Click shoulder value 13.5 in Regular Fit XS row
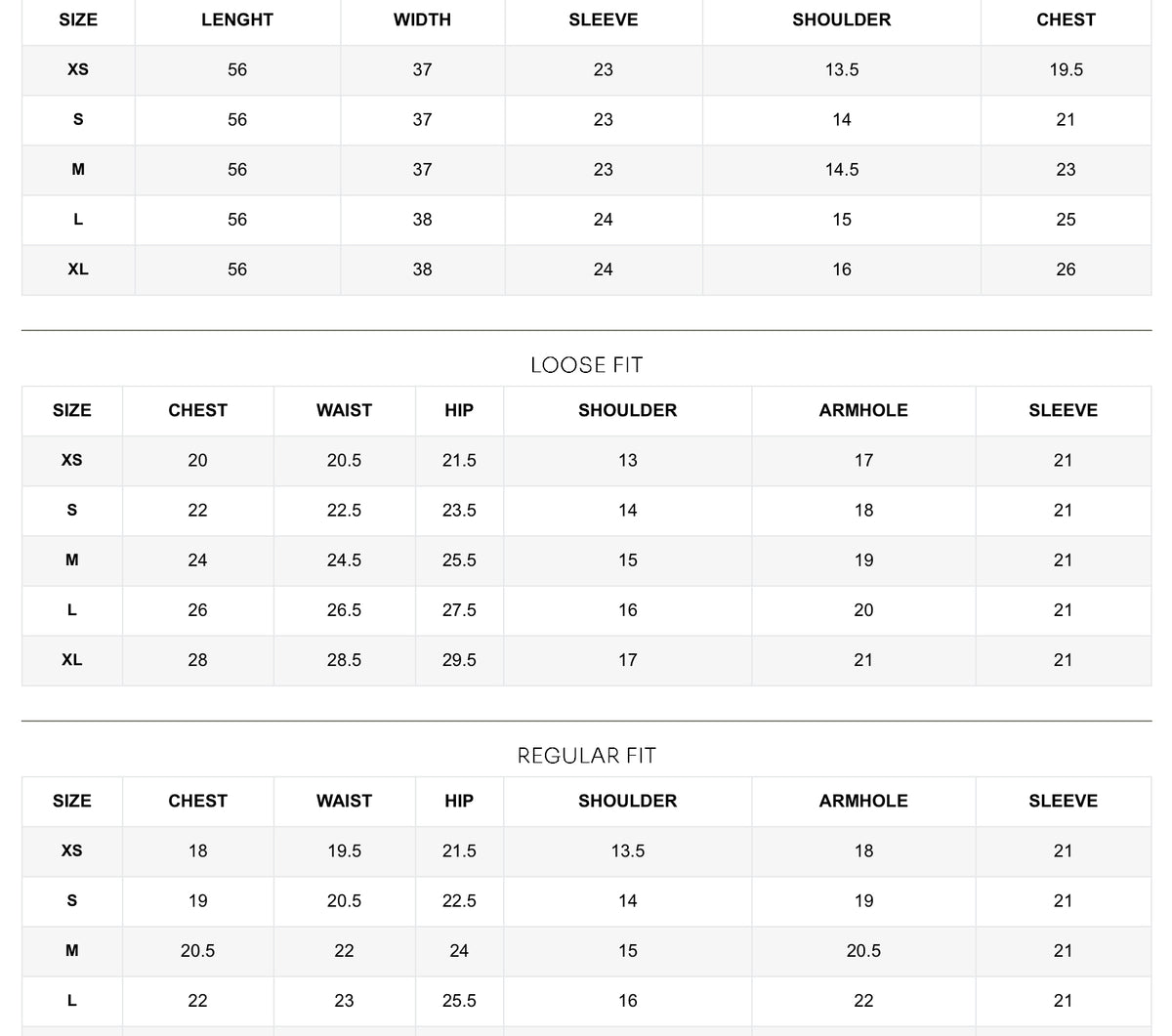Image resolution: width=1172 pixels, height=1036 pixels. [x=627, y=851]
